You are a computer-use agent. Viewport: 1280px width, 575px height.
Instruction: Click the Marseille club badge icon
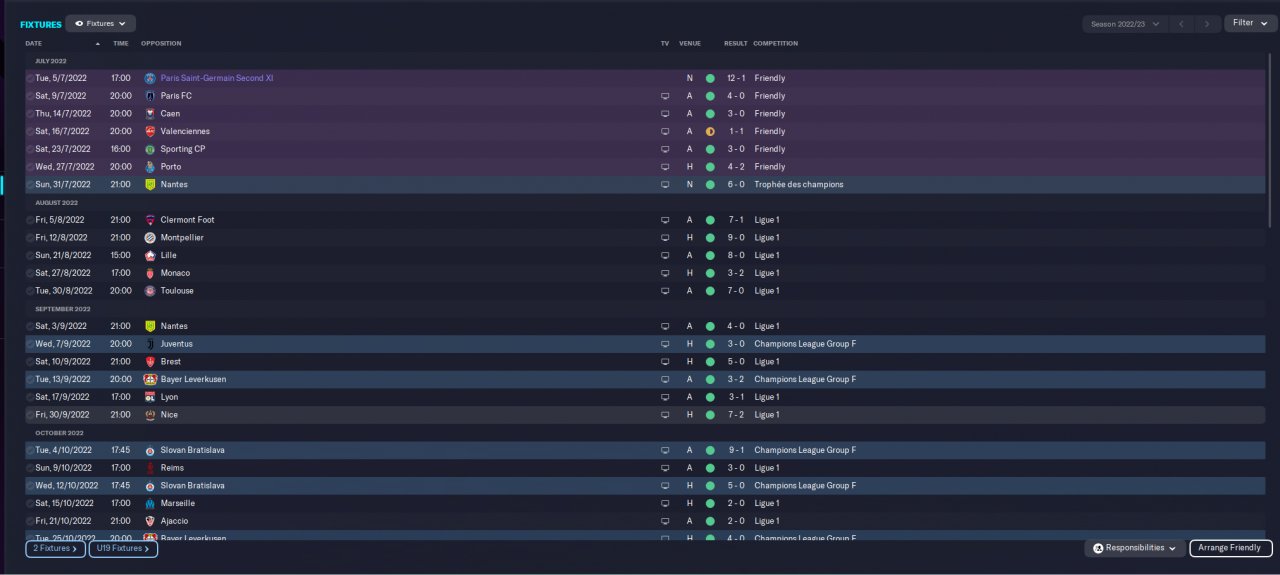[x=150, y=503]
